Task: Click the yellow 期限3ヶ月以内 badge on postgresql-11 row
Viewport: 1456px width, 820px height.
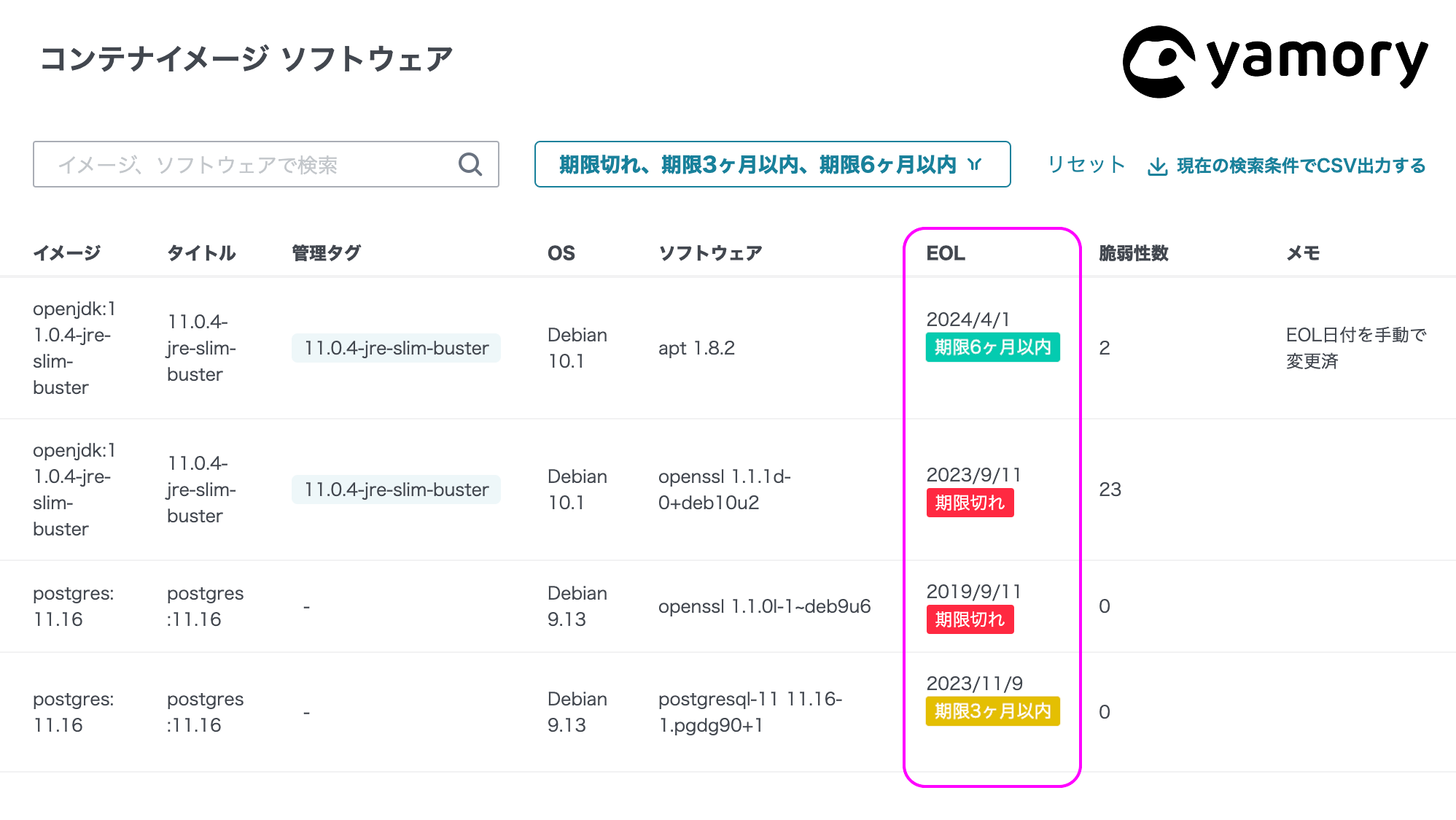Action: coord(992,711)
